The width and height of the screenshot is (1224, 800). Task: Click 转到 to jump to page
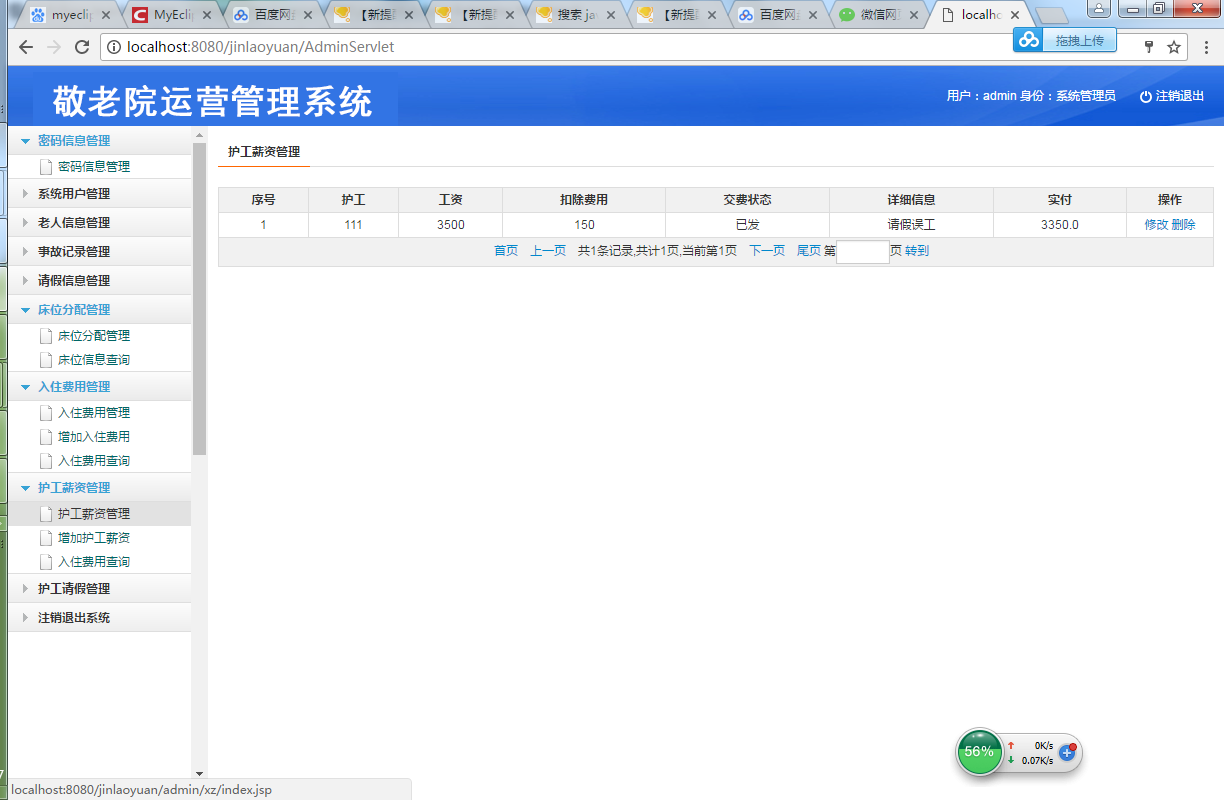point(917,251)
